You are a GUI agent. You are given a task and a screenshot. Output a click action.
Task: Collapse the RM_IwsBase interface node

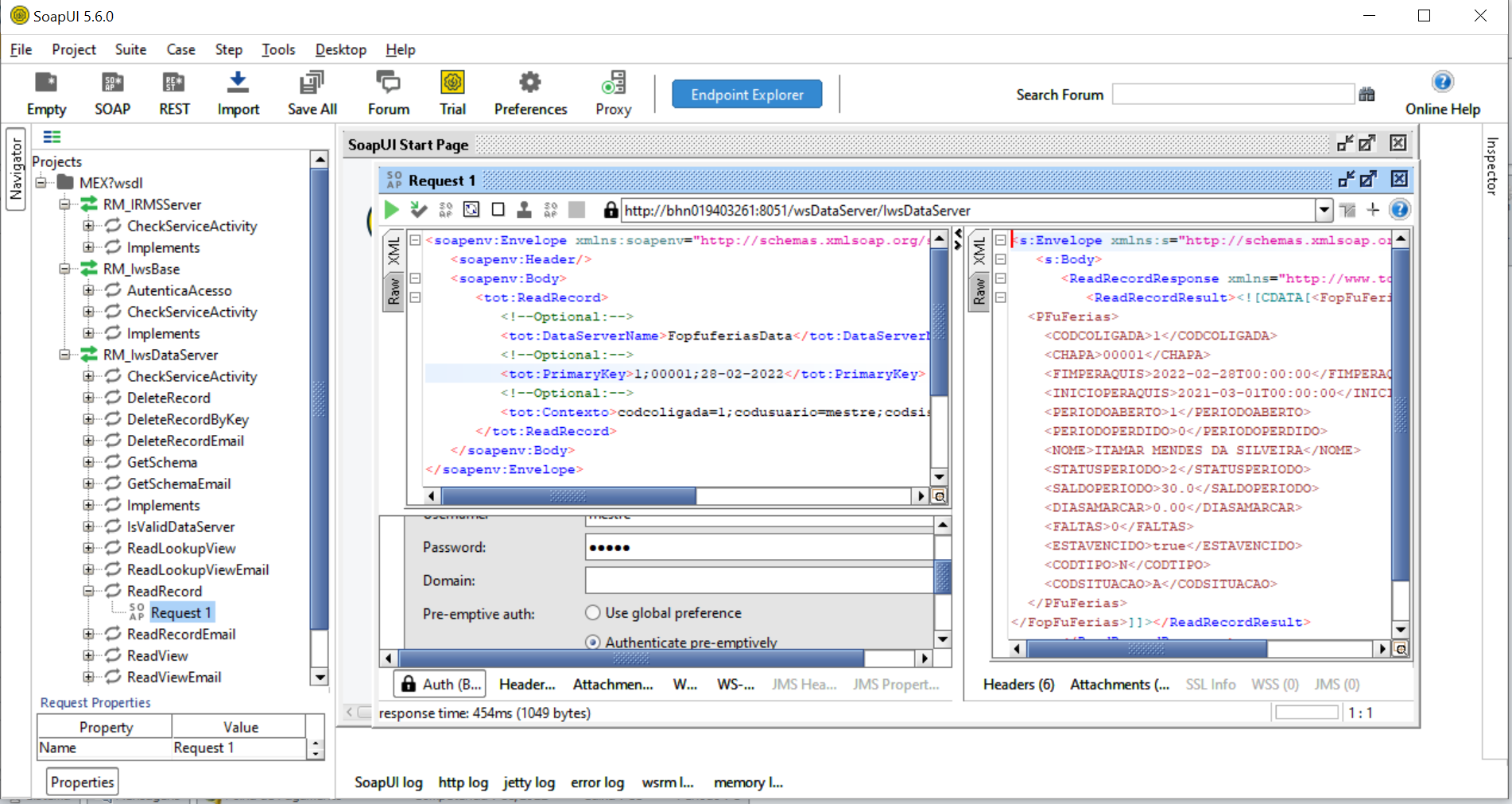pos(64,268)
